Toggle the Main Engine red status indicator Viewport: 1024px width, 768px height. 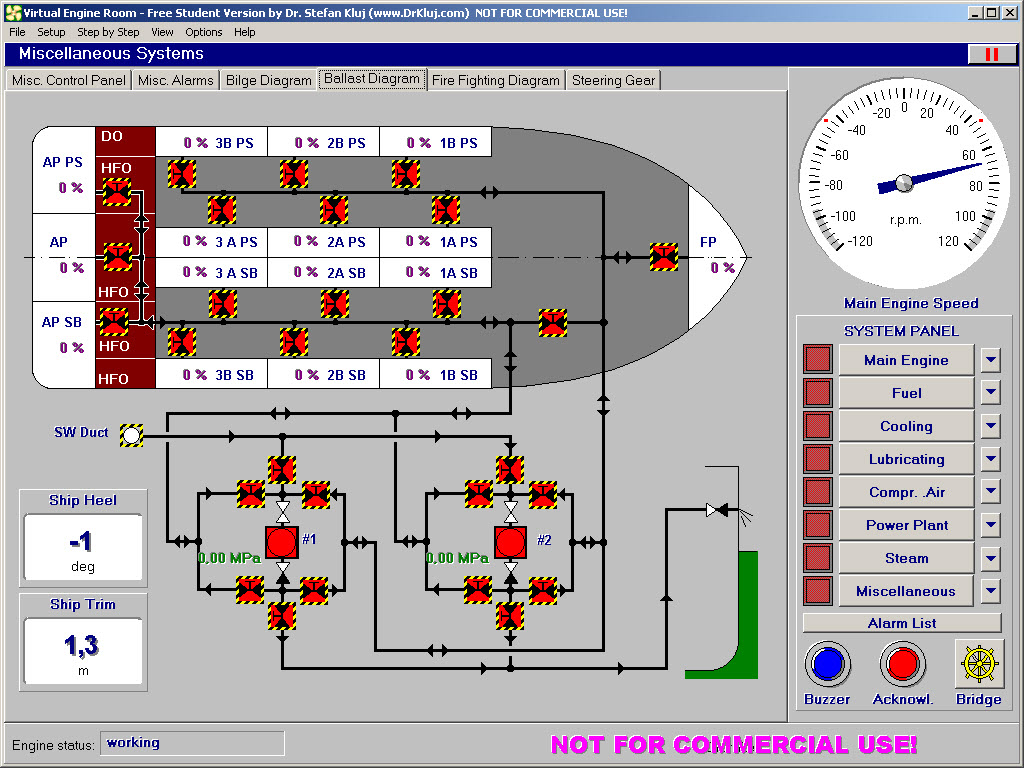[x=817, y=360]
